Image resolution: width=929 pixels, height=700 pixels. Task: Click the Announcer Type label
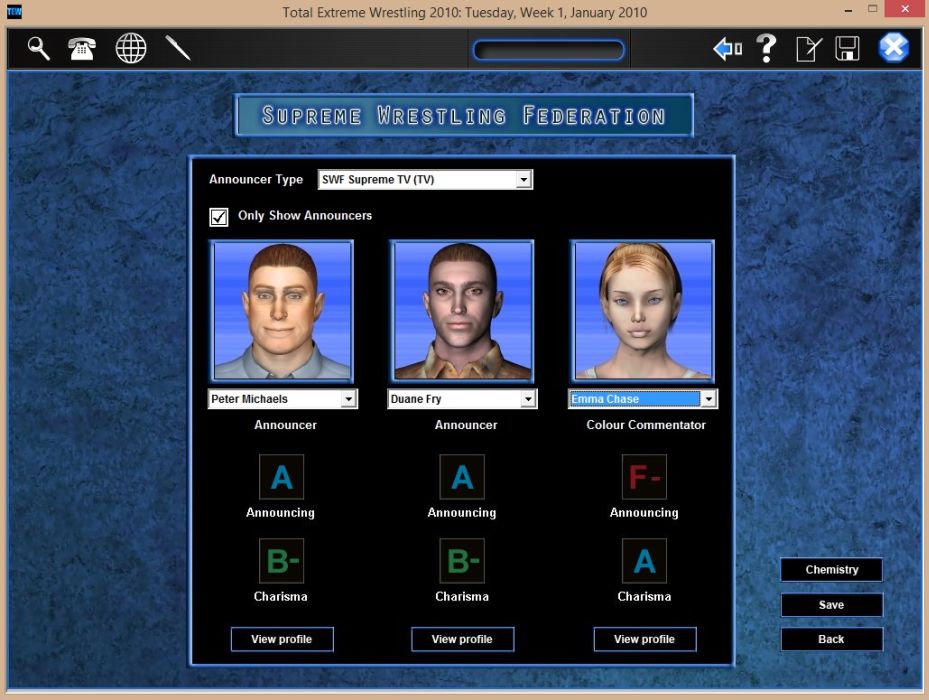(x=256, y=180)
